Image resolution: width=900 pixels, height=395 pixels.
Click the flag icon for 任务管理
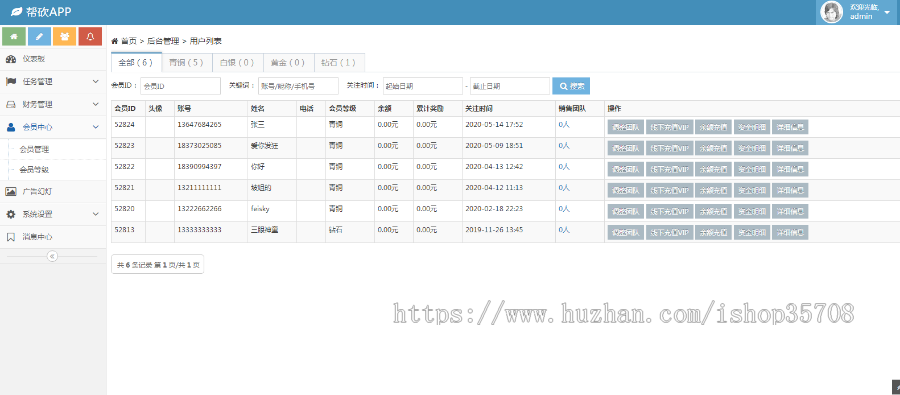(10, 82)
